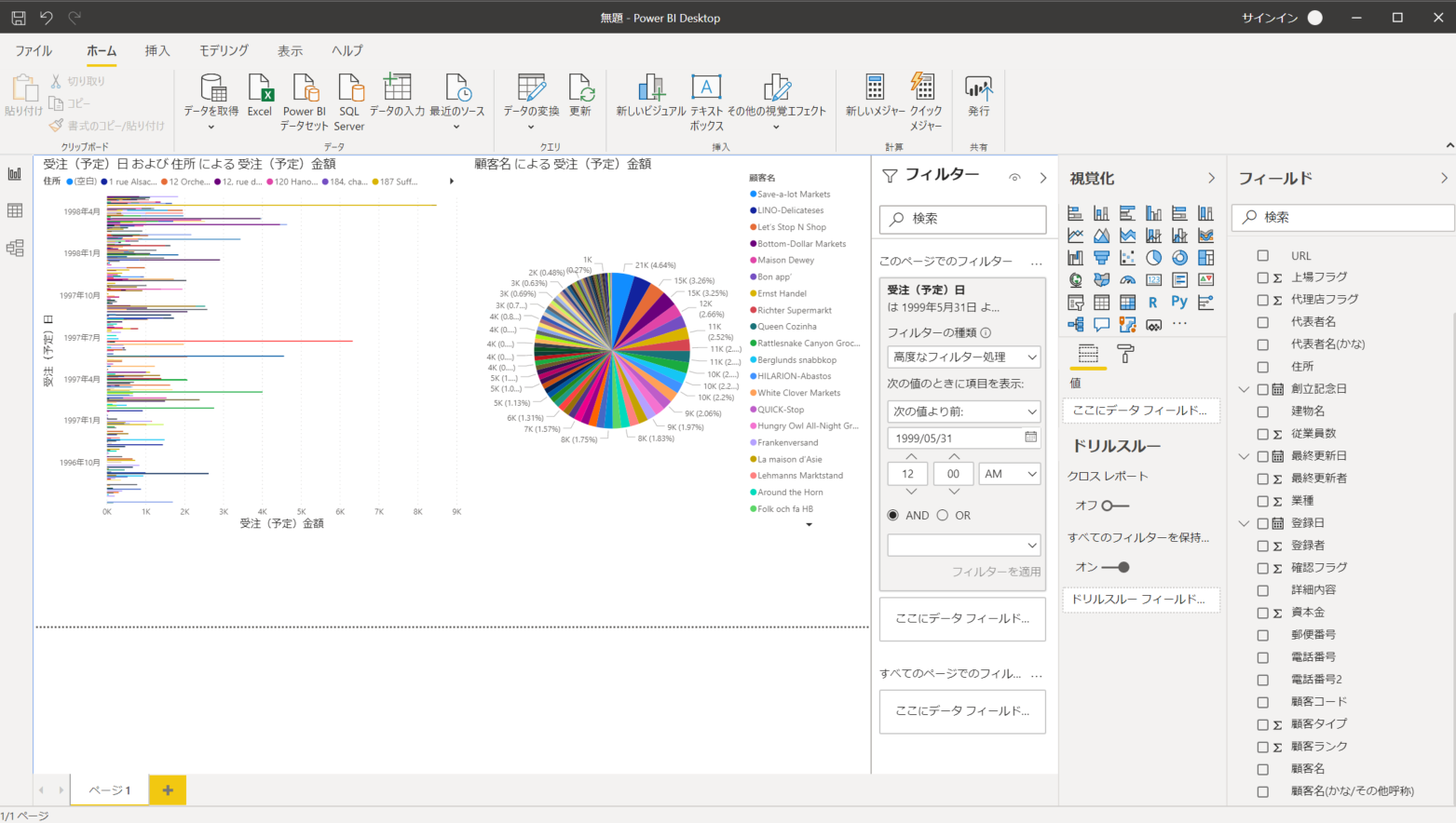Image resolution: width=1456 pixels, height=823 pixels.
Task: Open the empty second condition dropdown
Action: 963,545
